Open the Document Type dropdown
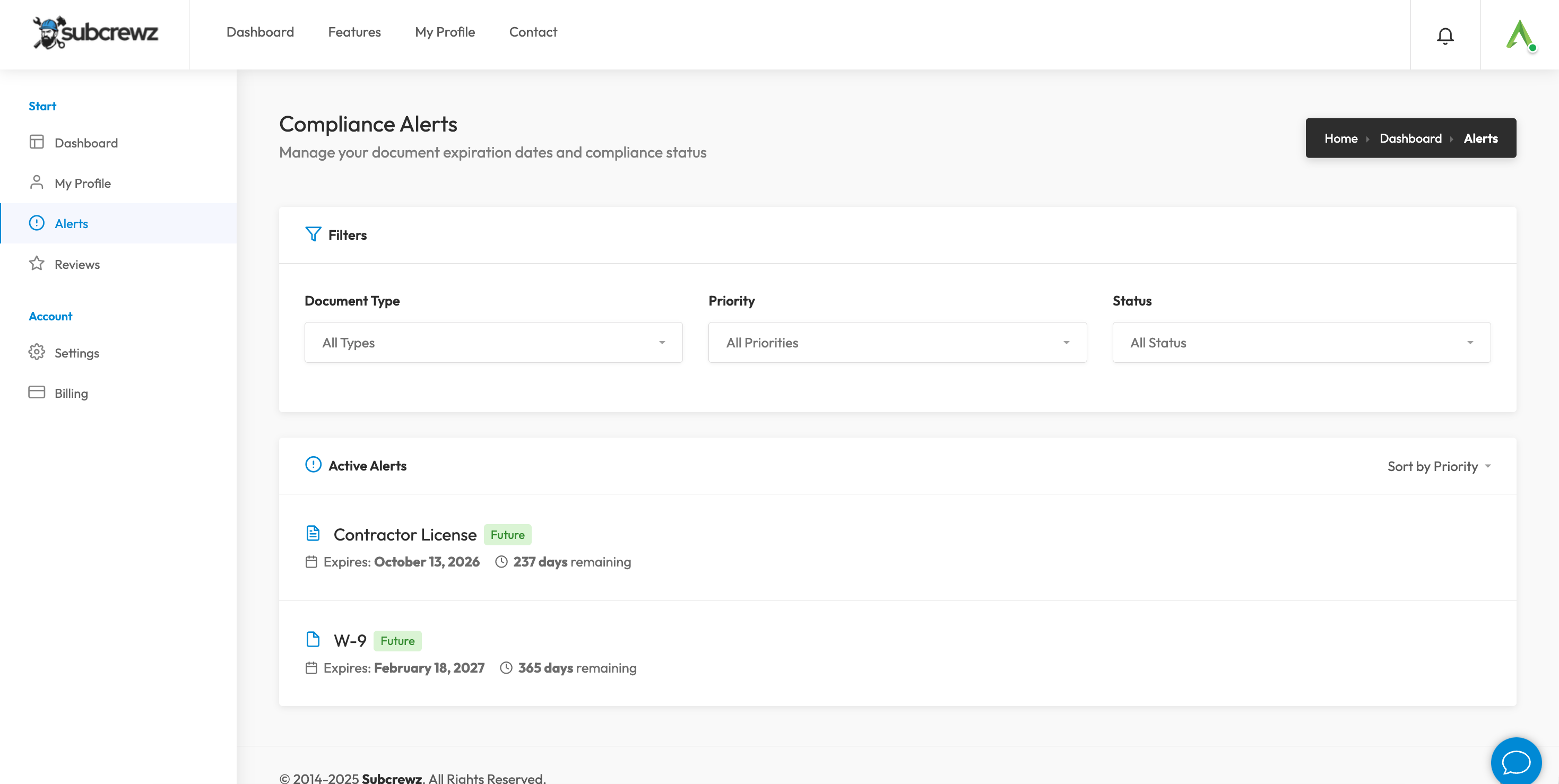This screenshot has height=784, width=1559. pyautogui.click(x=493, y=342)
